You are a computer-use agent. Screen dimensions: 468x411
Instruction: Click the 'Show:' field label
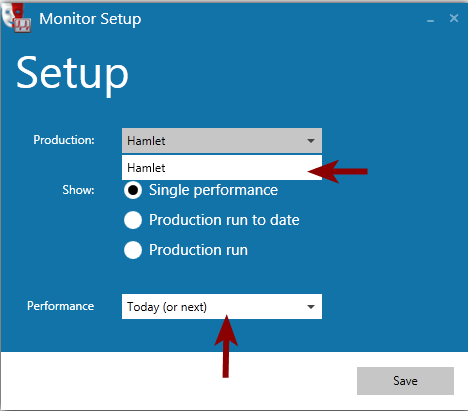pos(78,190)
